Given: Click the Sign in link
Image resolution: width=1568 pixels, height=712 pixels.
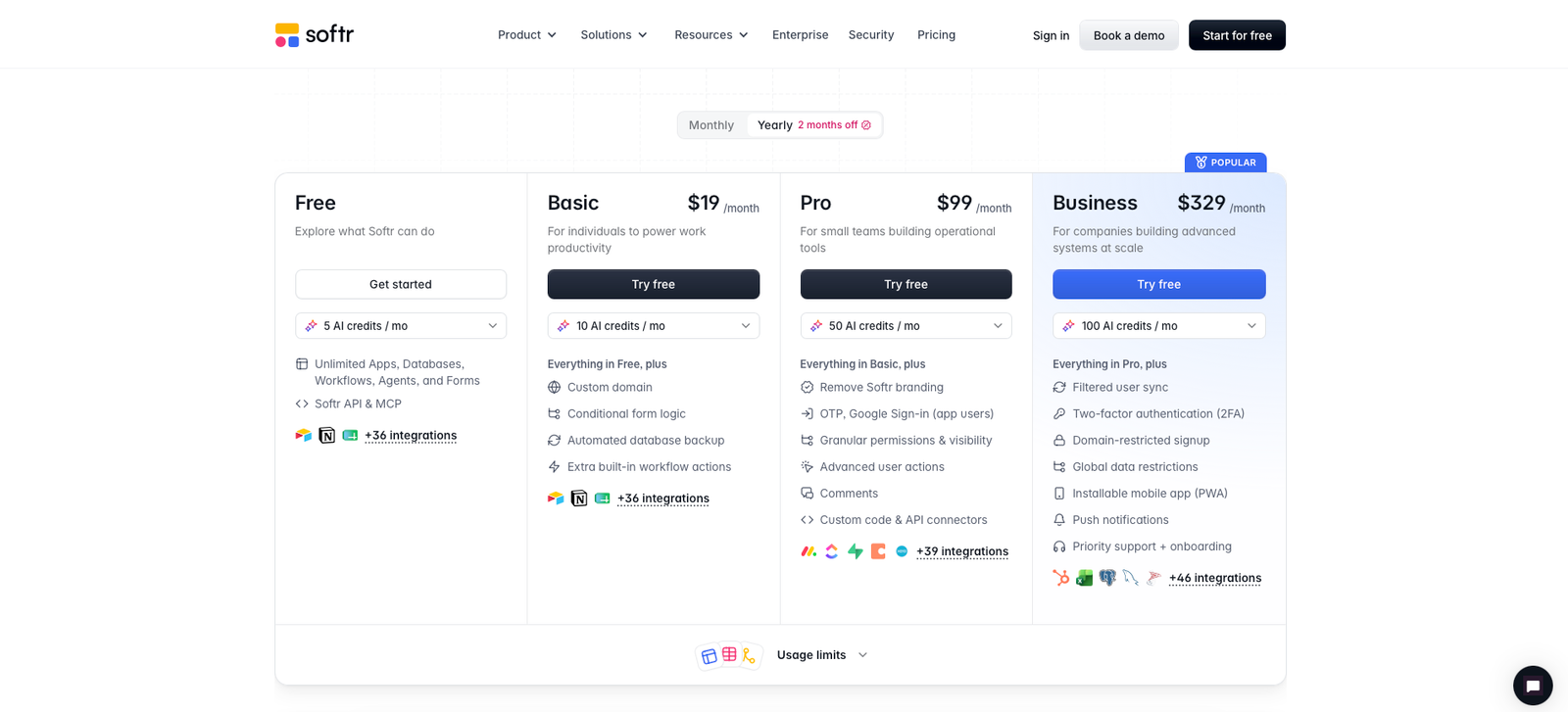Looking at the screenshot, I should [1051, 35].
